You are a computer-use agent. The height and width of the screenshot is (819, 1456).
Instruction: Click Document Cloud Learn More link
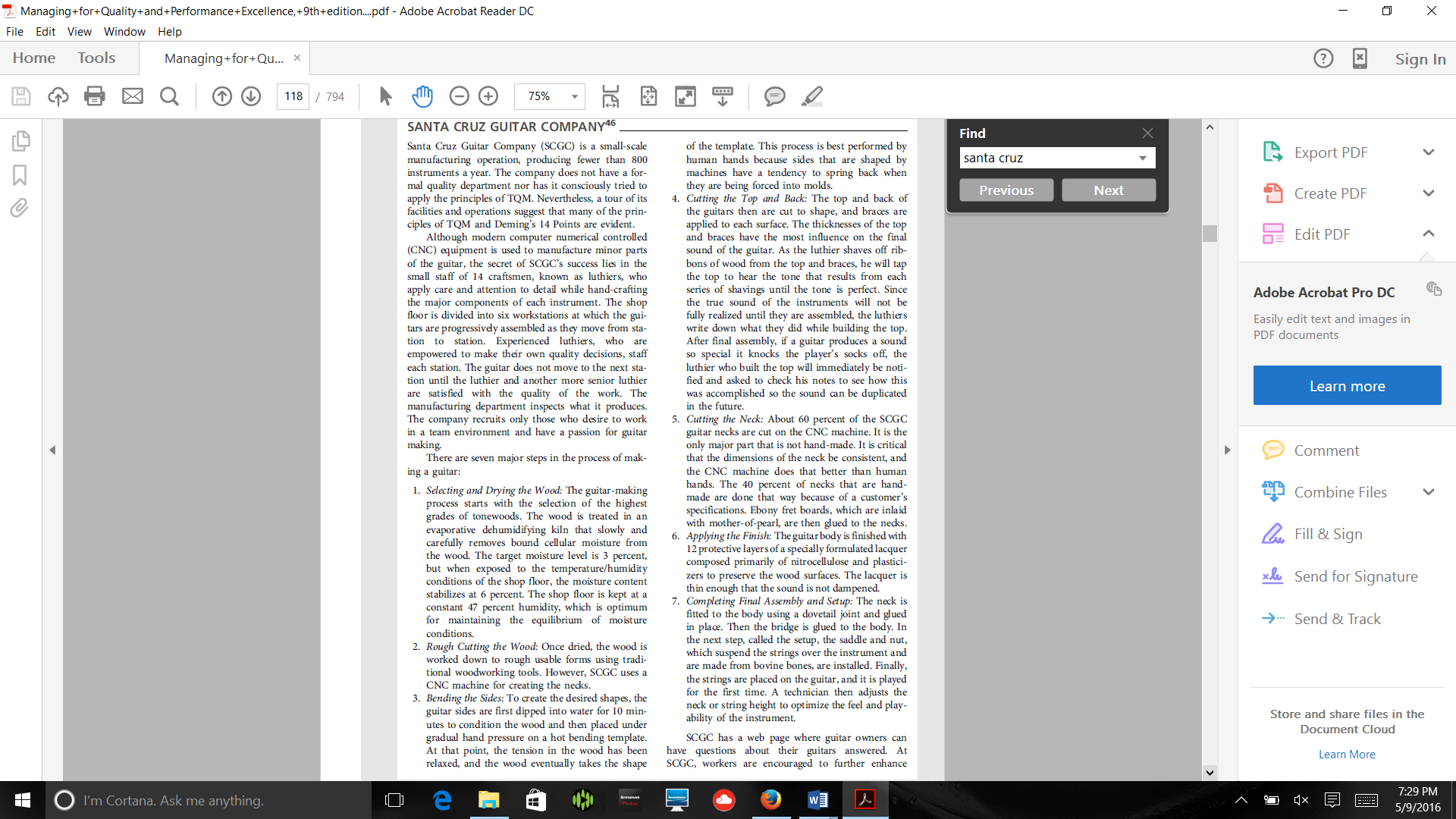pos(1347,755)
